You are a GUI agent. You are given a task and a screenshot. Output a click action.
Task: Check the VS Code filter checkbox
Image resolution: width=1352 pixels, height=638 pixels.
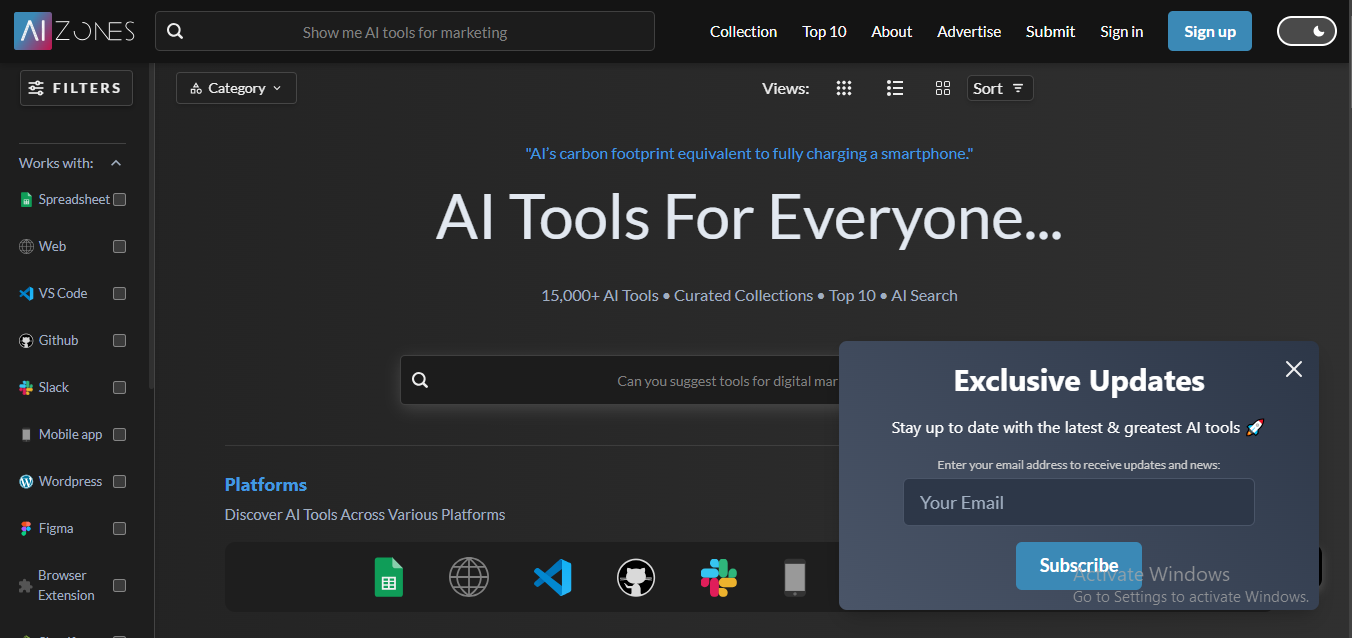(120, 294)
